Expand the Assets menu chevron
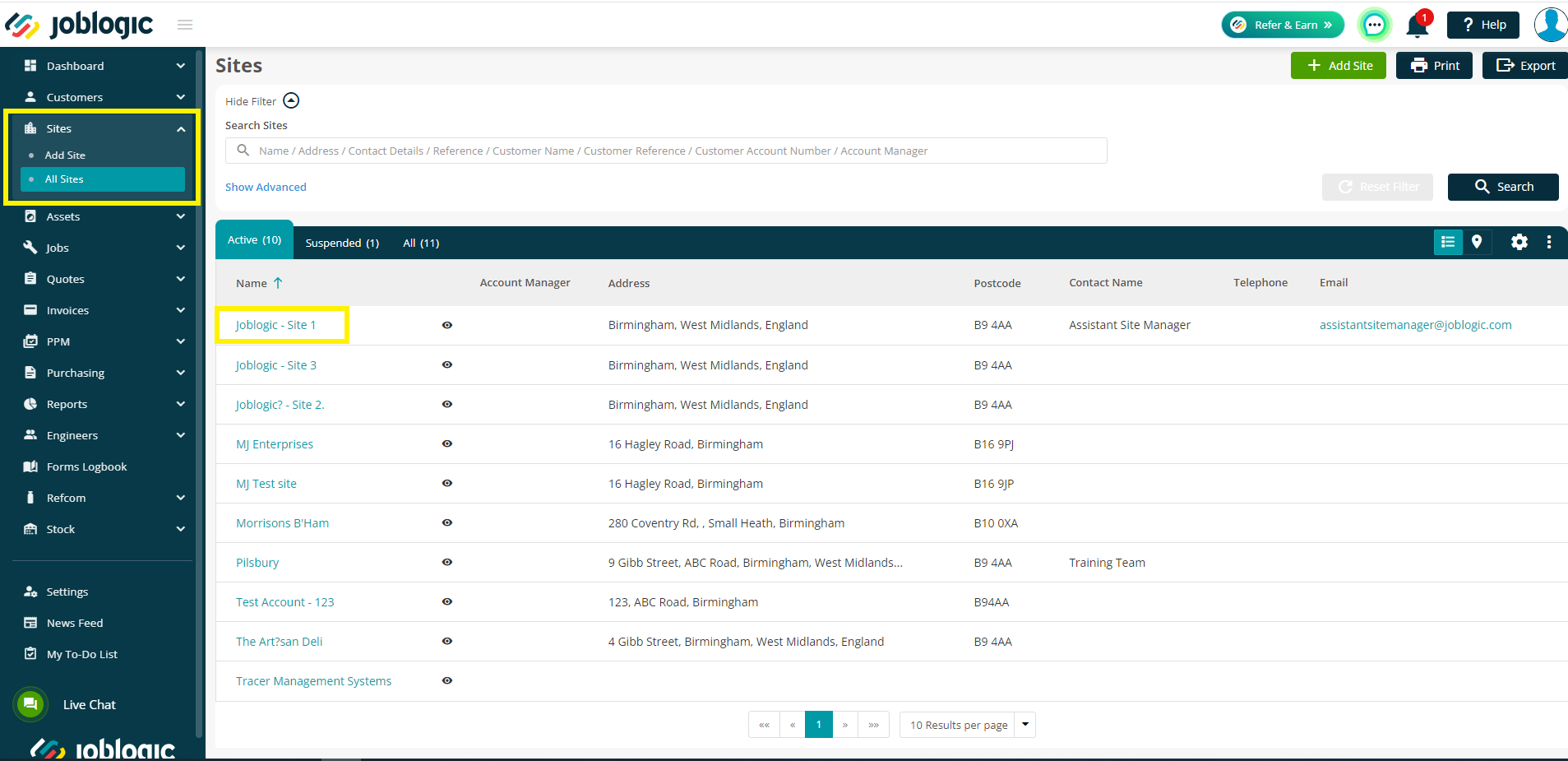This screenshot has width=1568, height=761. [x=181, y=216]
